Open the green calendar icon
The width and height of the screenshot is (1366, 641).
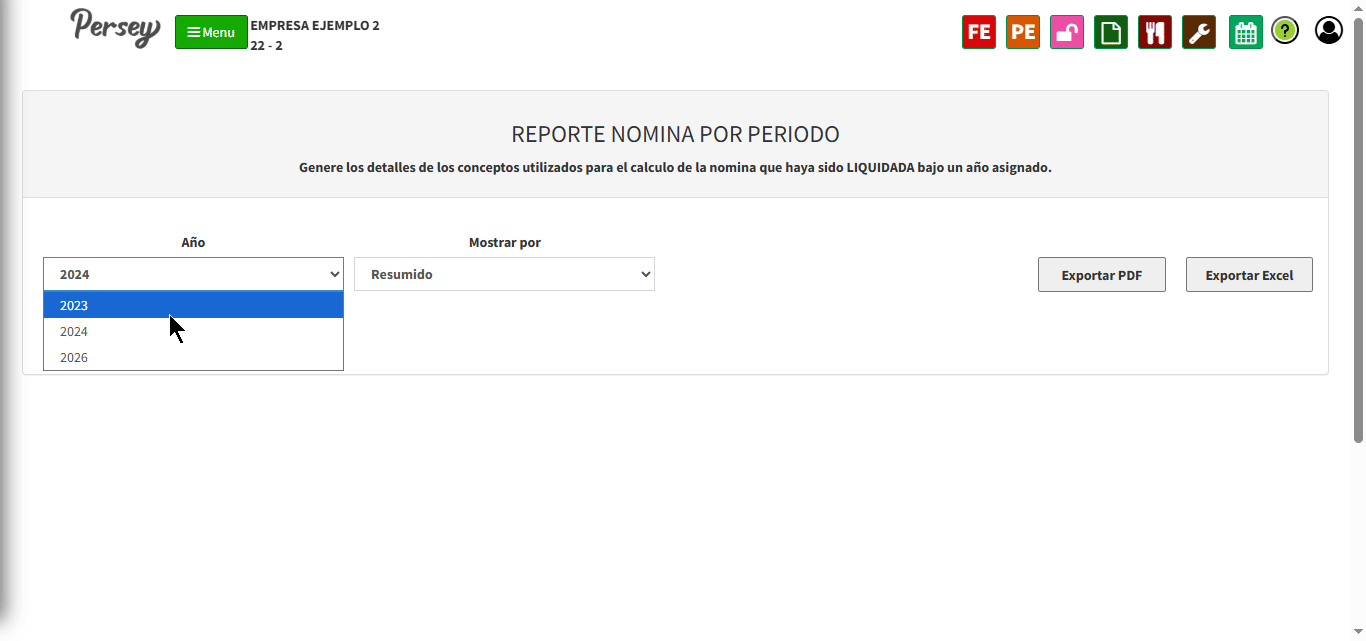click(1246, 32)
